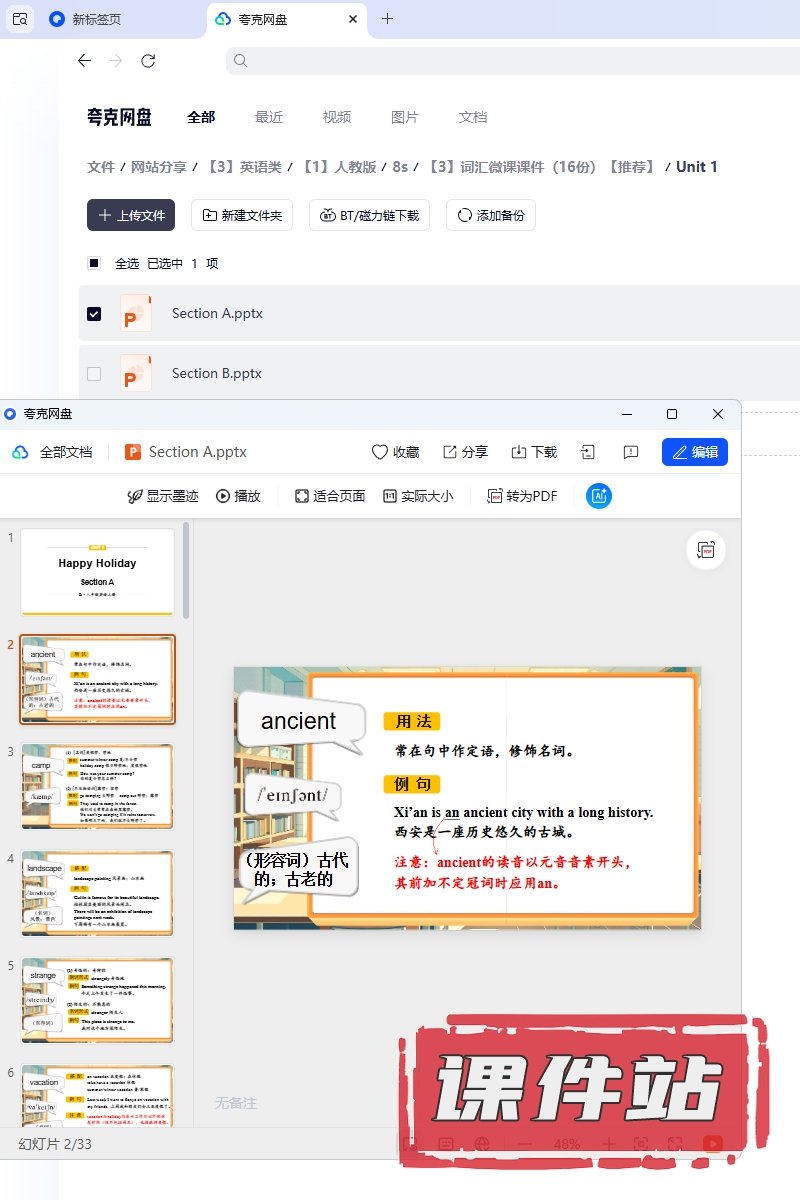Click the blue 编辑 edit button
800x1200 pixels.
click(x=694, y=452)
